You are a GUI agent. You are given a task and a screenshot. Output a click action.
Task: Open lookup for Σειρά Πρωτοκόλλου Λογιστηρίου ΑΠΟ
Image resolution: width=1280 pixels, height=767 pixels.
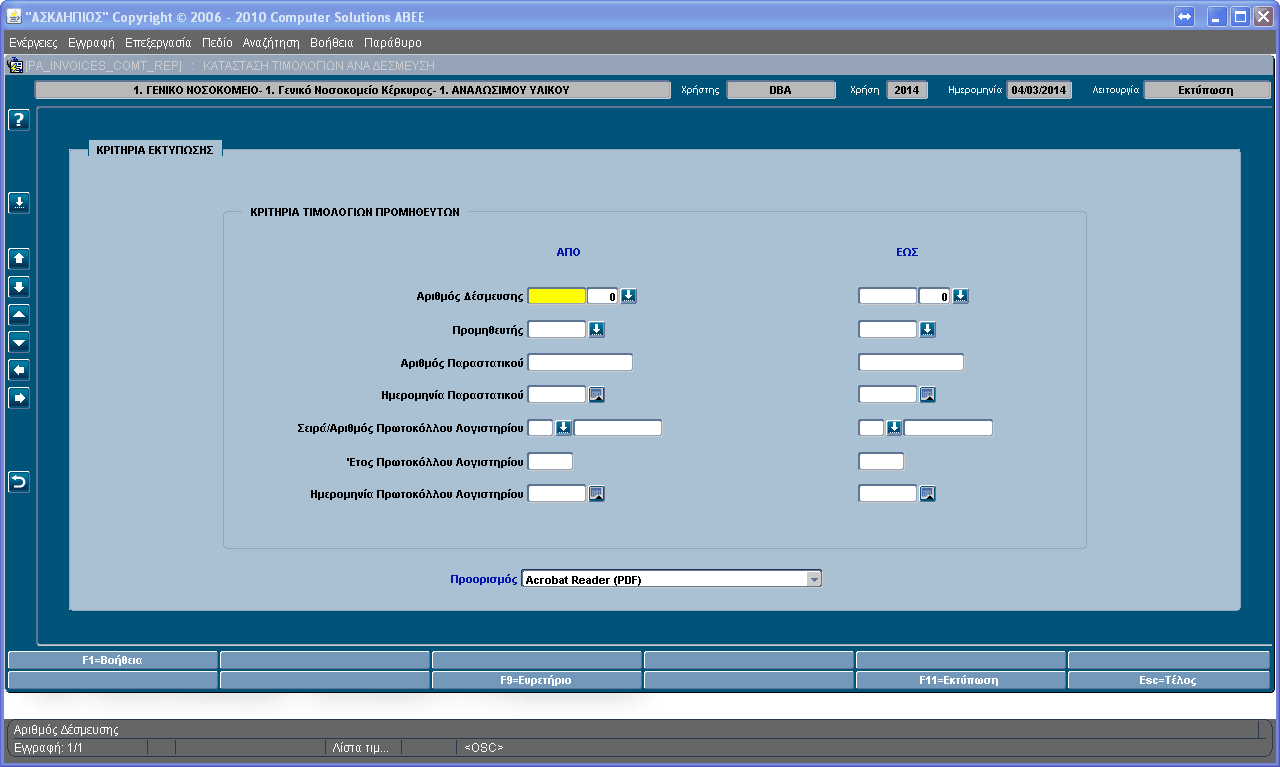click(563, 428)
